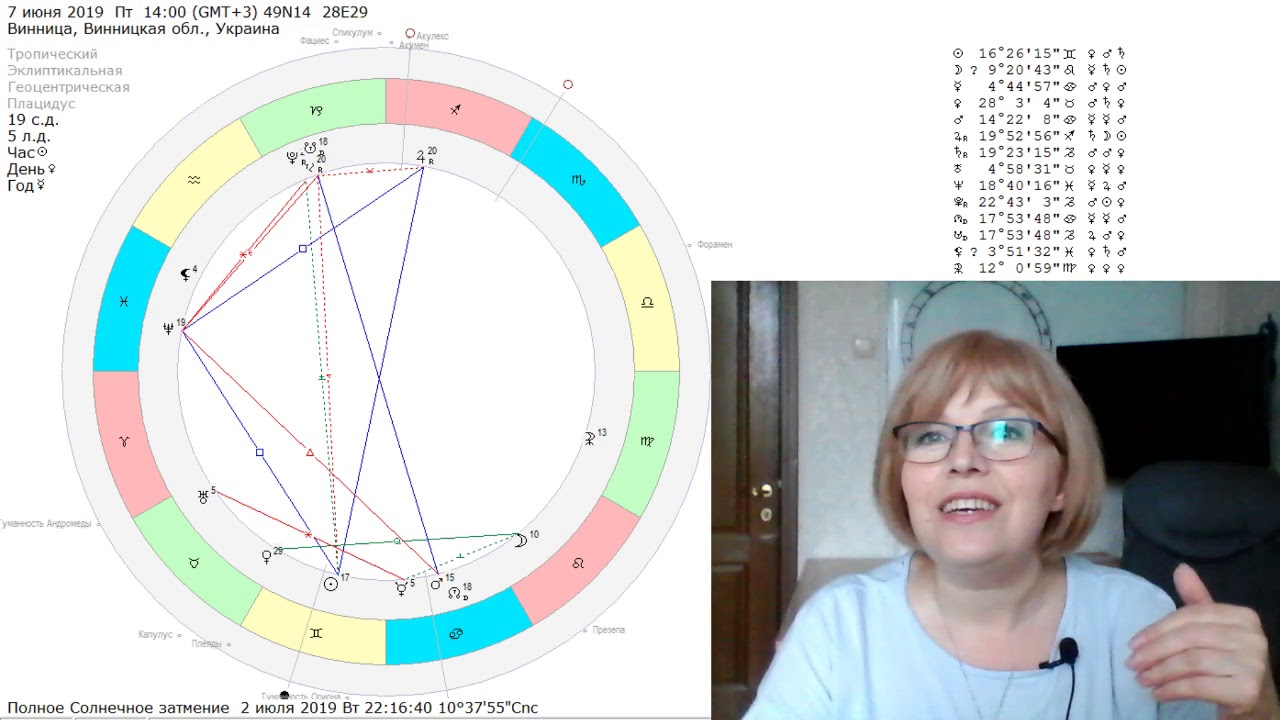
Task: Select the Aries sign pink segment
Action: 124,441
